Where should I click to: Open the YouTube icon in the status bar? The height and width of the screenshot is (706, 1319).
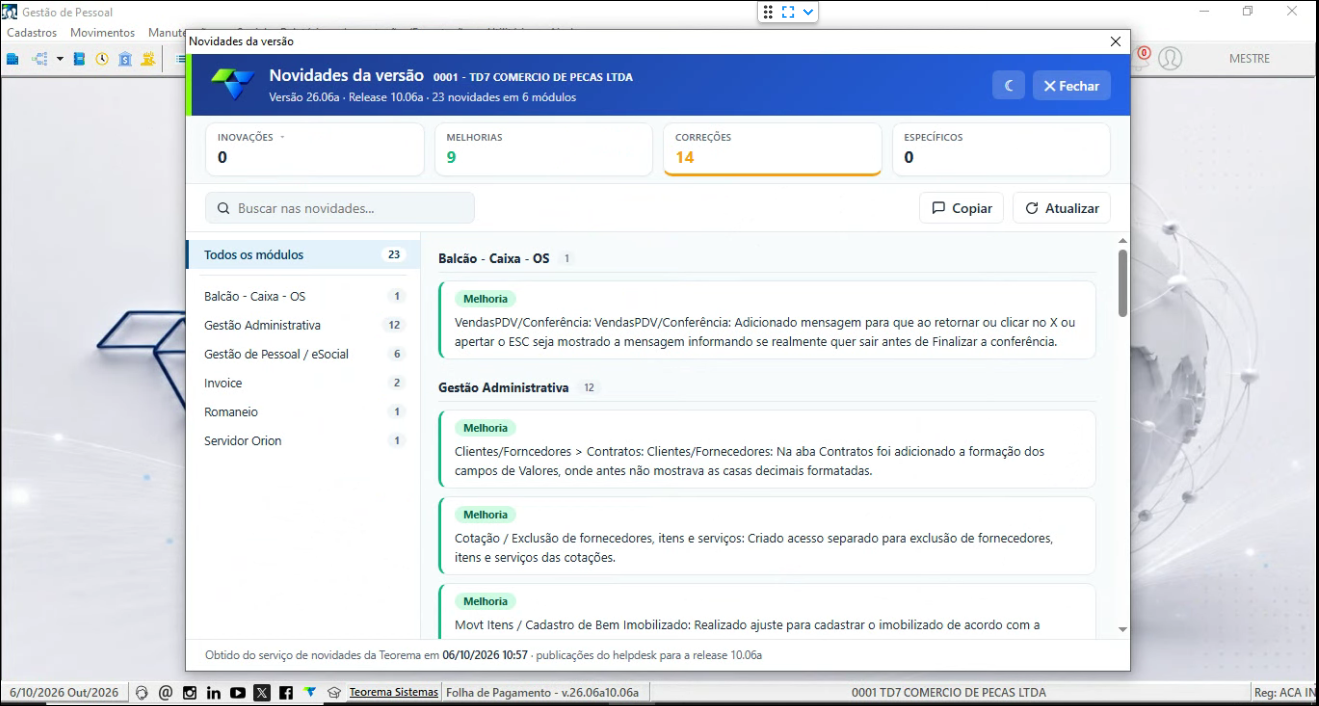click(x=238, y=692)
